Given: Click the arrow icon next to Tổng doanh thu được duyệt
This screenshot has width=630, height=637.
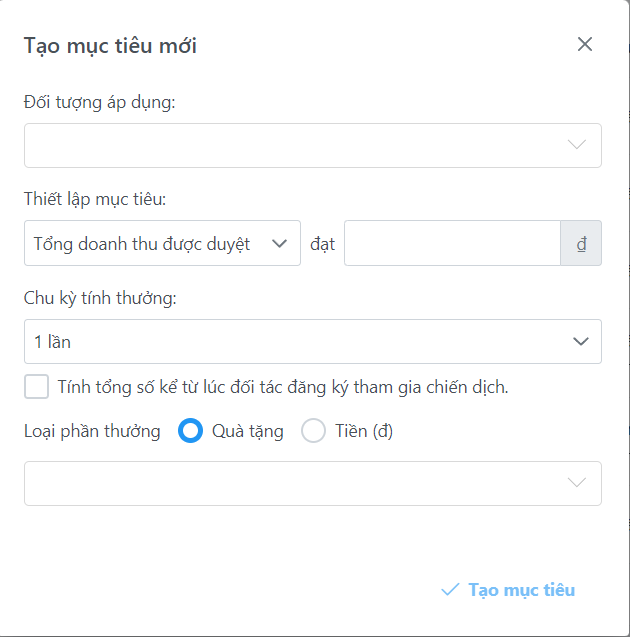Looking at the screenshot, I should pyautogui.click(x=280, y=243).
